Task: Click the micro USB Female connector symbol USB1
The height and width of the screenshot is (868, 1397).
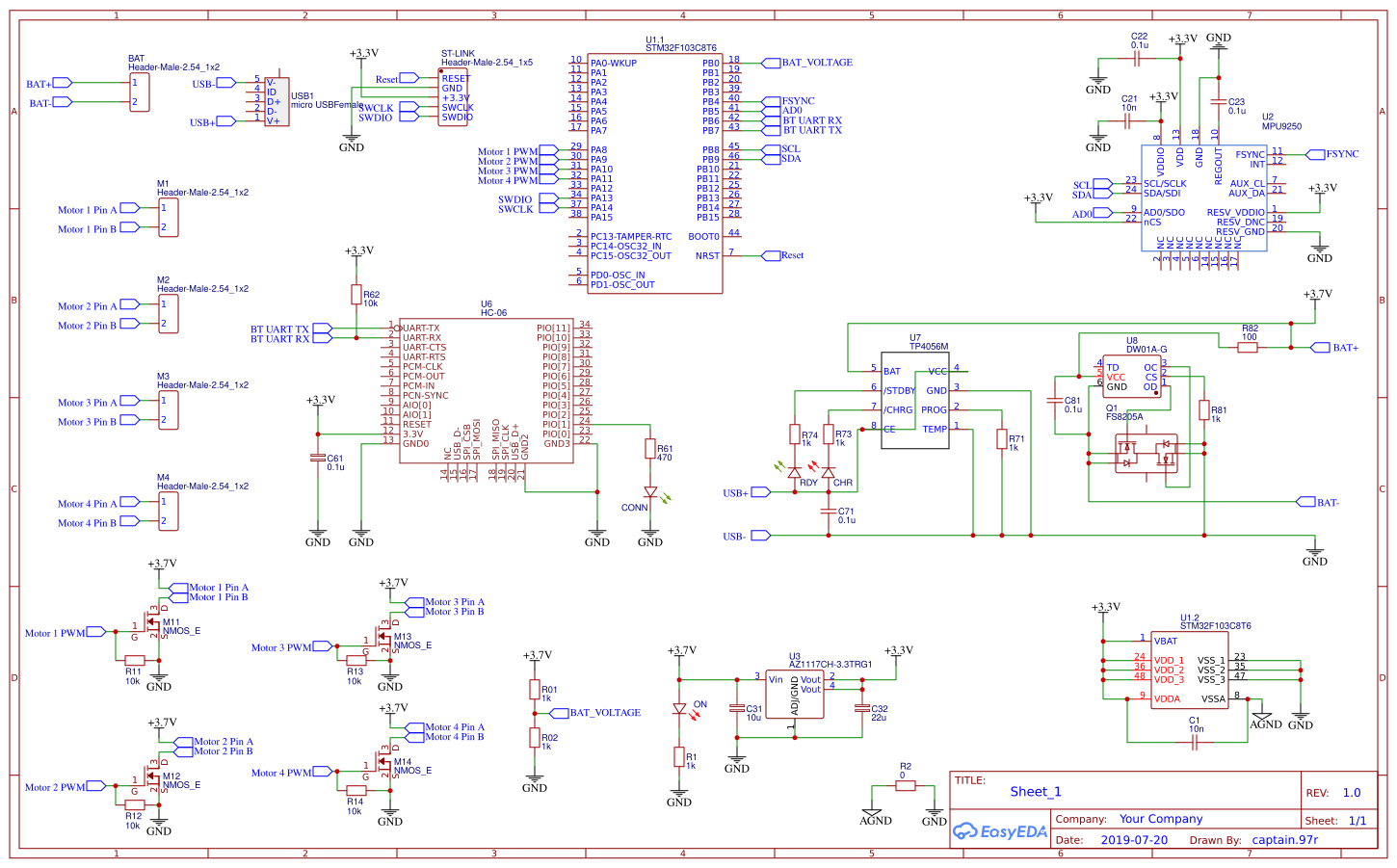Action: point(276,99)
